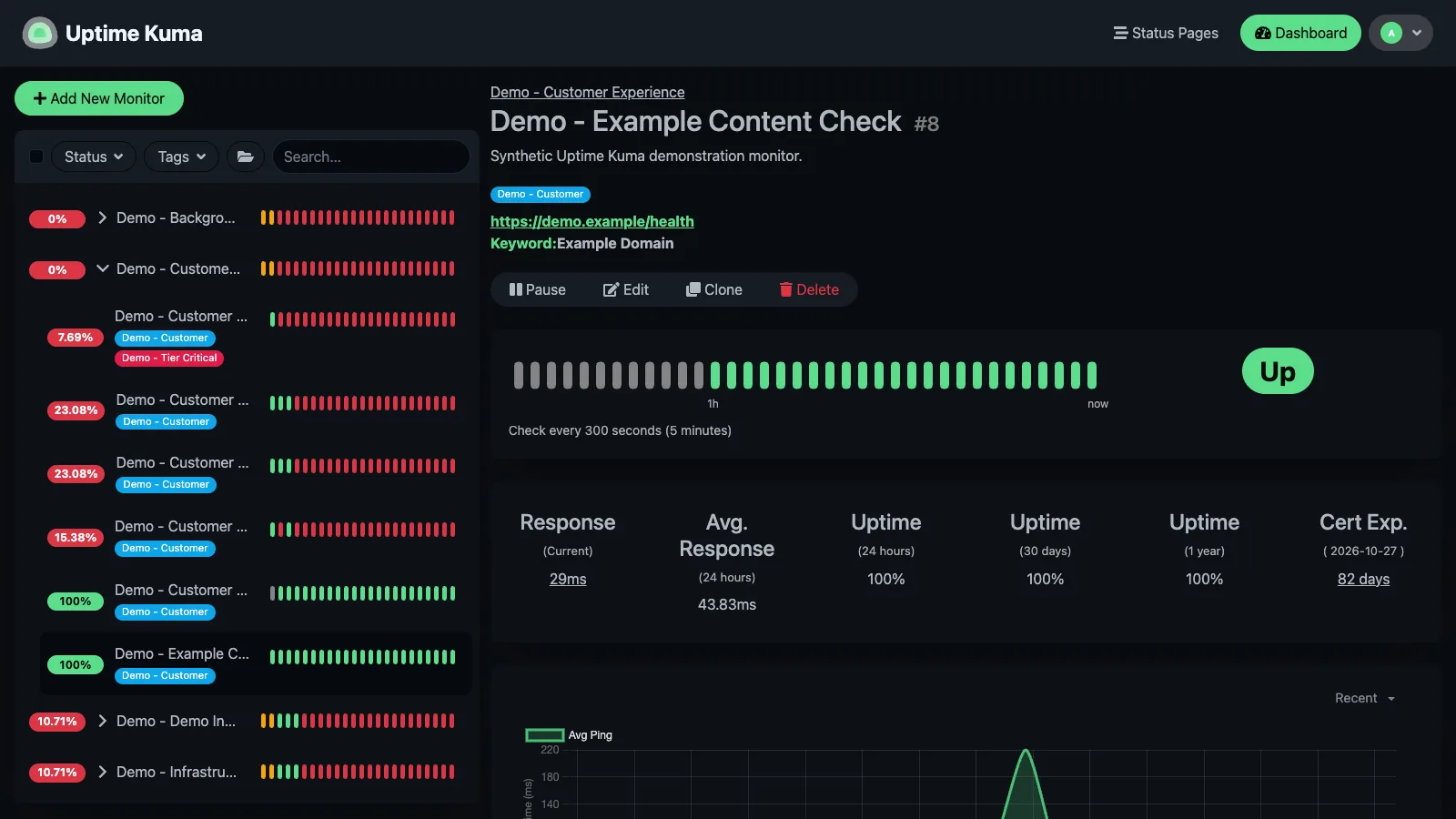The width and height of the screenshot is (1456, 819).
Task: Open the https://demo.example/health link
Action: [592, 221]
